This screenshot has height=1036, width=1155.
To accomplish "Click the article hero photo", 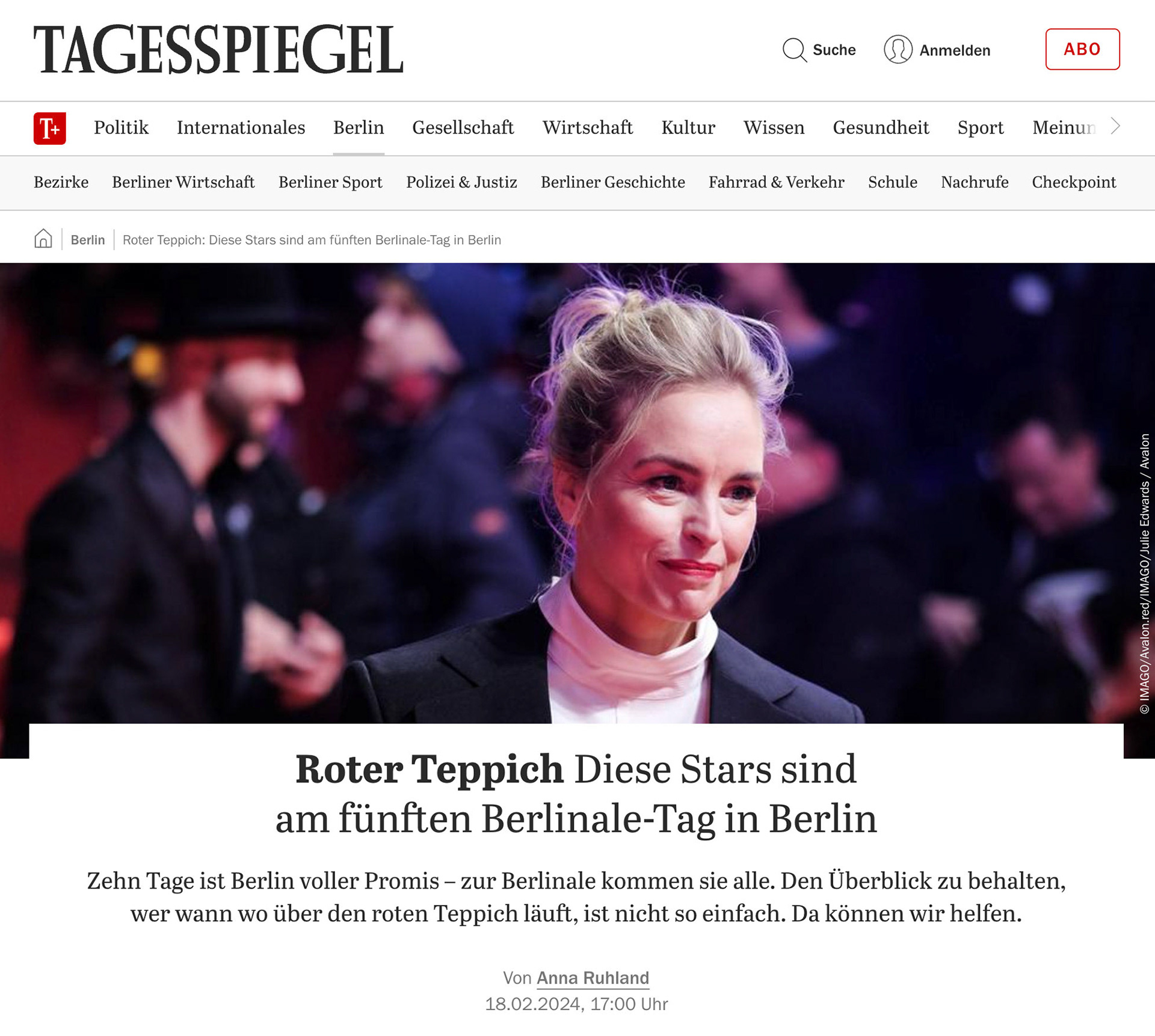I will 577,493.
